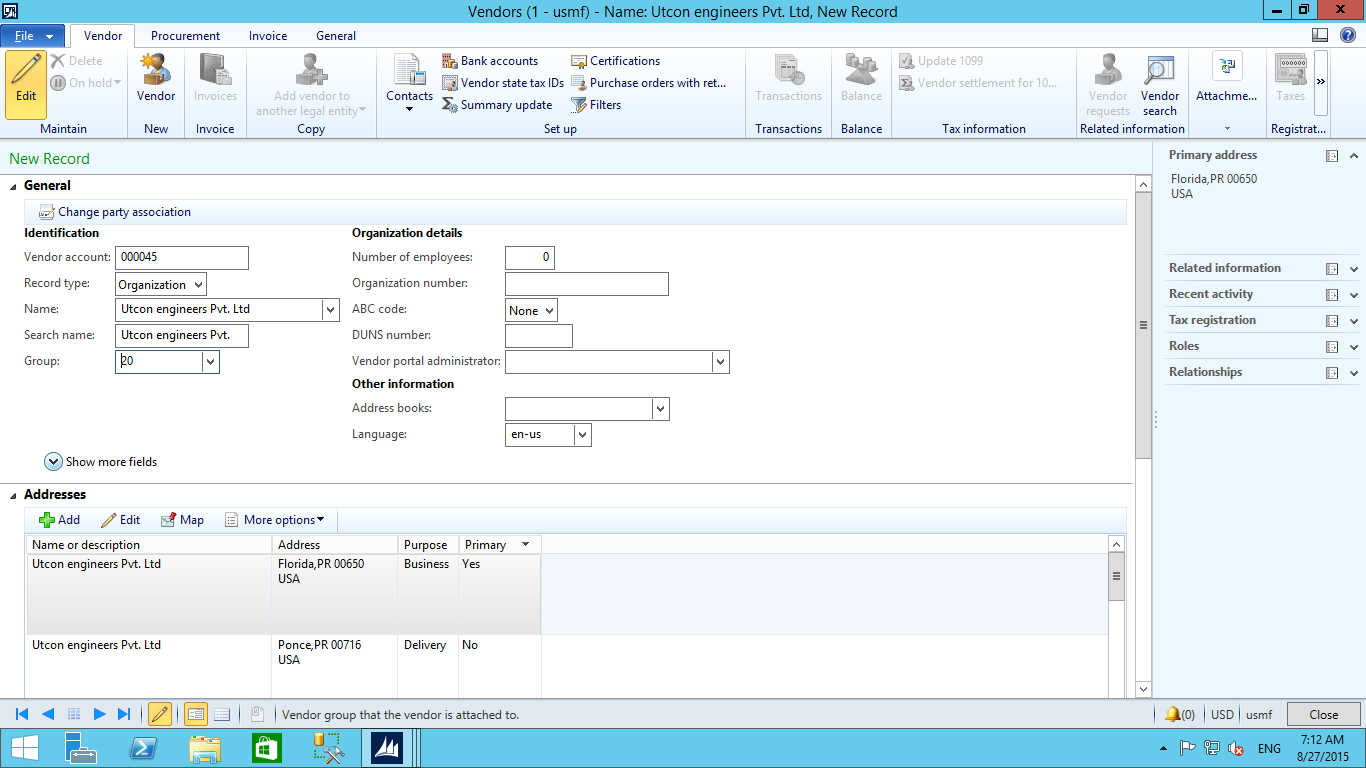Image resolution: width=1366 pixels, height=768 pixels.
Task: Toggle edit mode pencil in the status bar
Action: coord(159,714)
